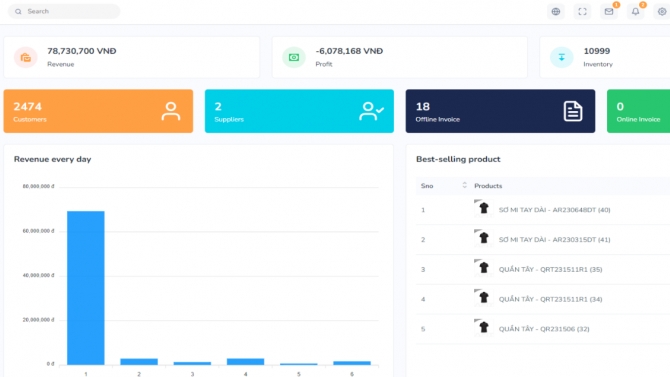Click the Offline Invoice document icon
Image resolution: width=670 pixels, height=377 pixels.
tap(573, 111)
